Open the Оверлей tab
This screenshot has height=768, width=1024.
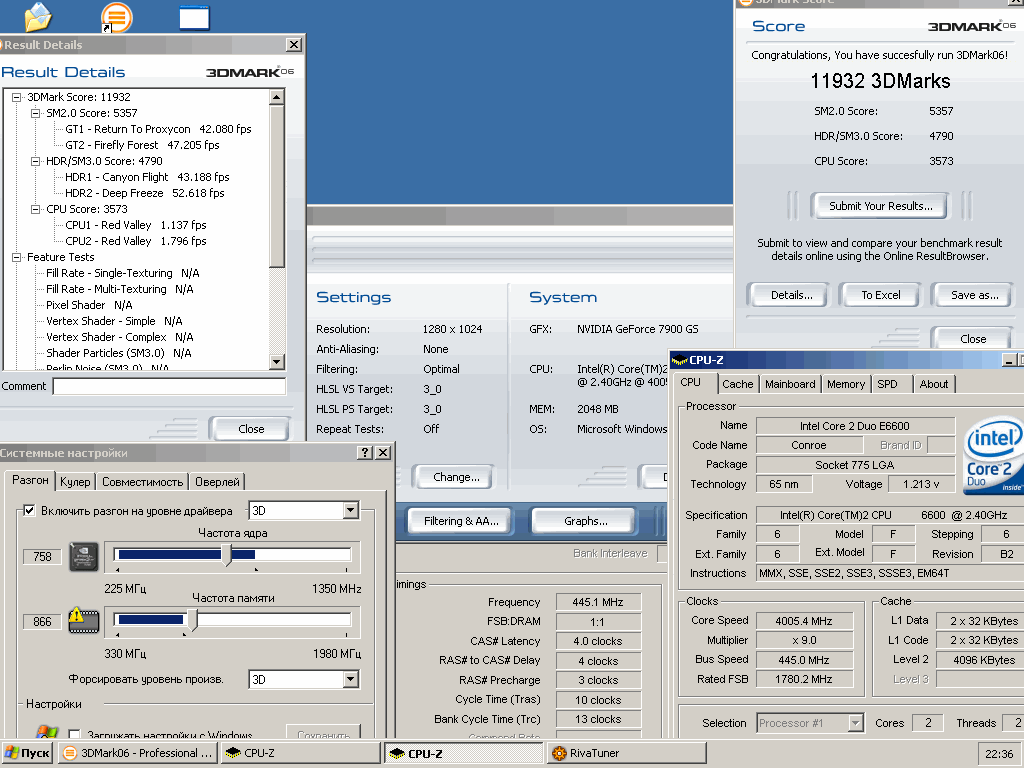tap(217, 482)
